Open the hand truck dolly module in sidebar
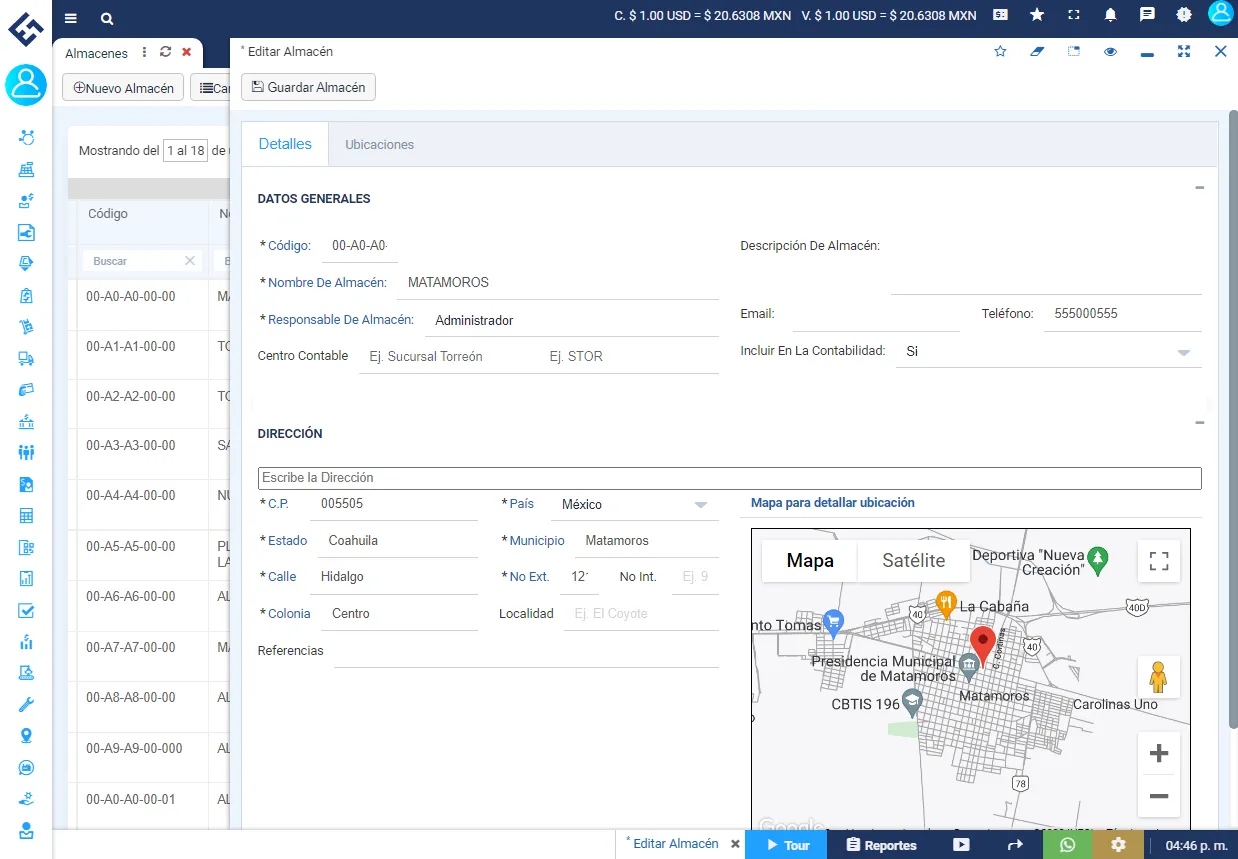Screen dimensions: 1238x859 26,326
